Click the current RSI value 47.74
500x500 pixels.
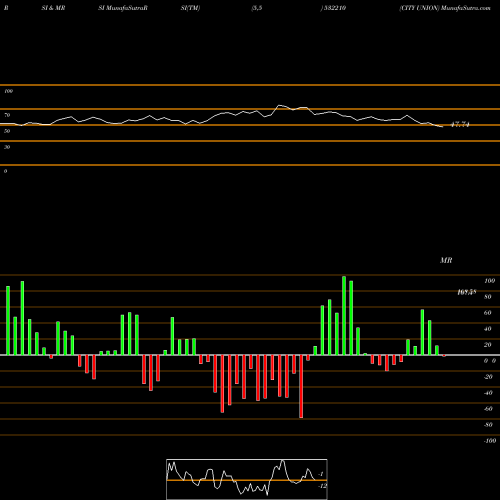(x=460, y=125)
